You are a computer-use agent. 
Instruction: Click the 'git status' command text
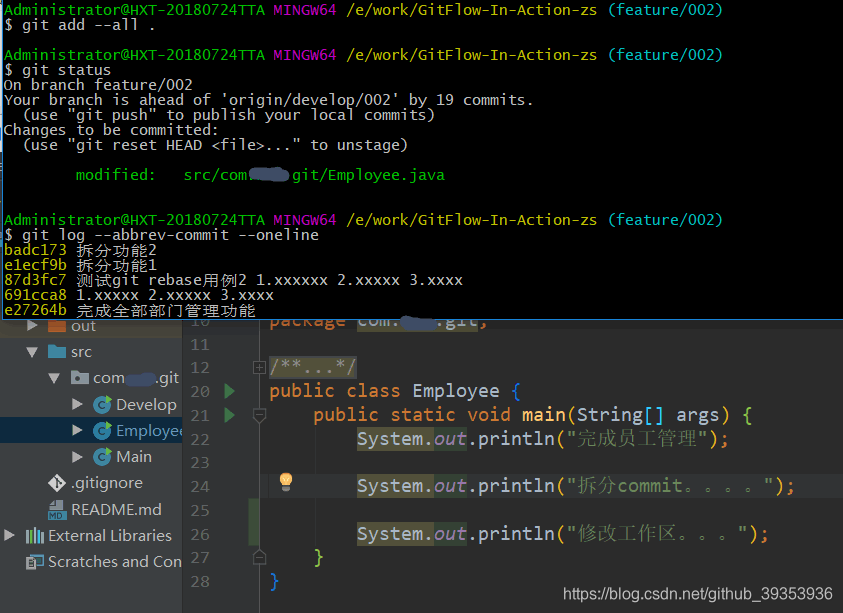[66, 70]
